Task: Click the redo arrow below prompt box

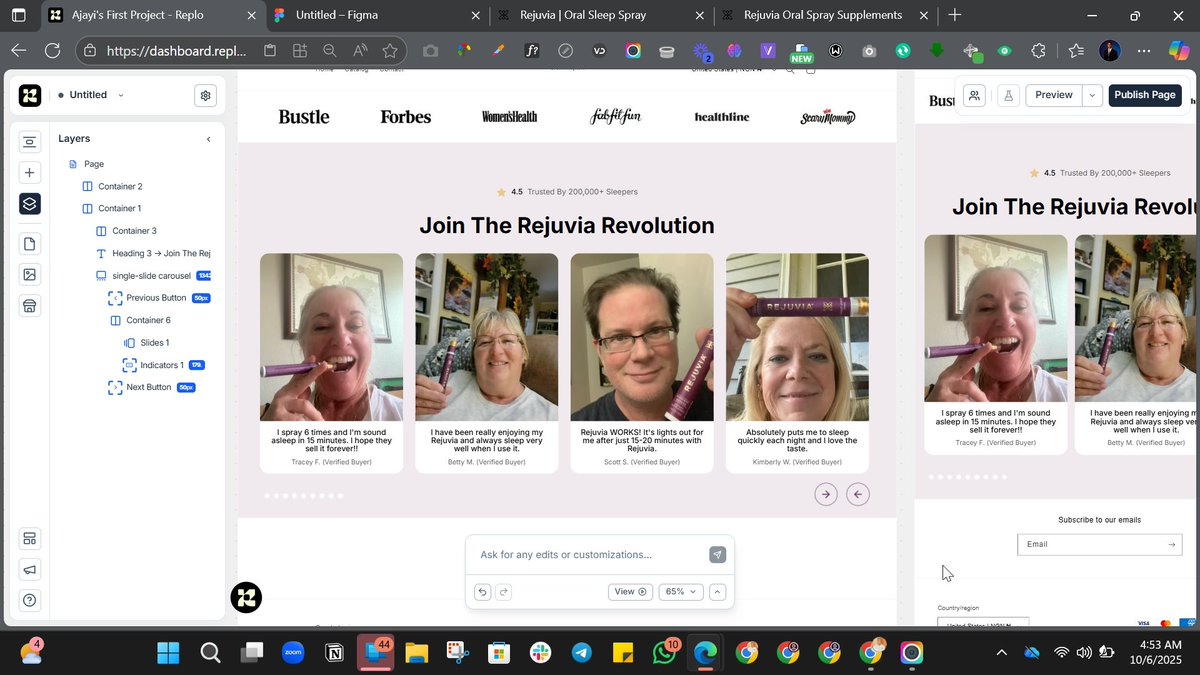Action: point(503,592)
